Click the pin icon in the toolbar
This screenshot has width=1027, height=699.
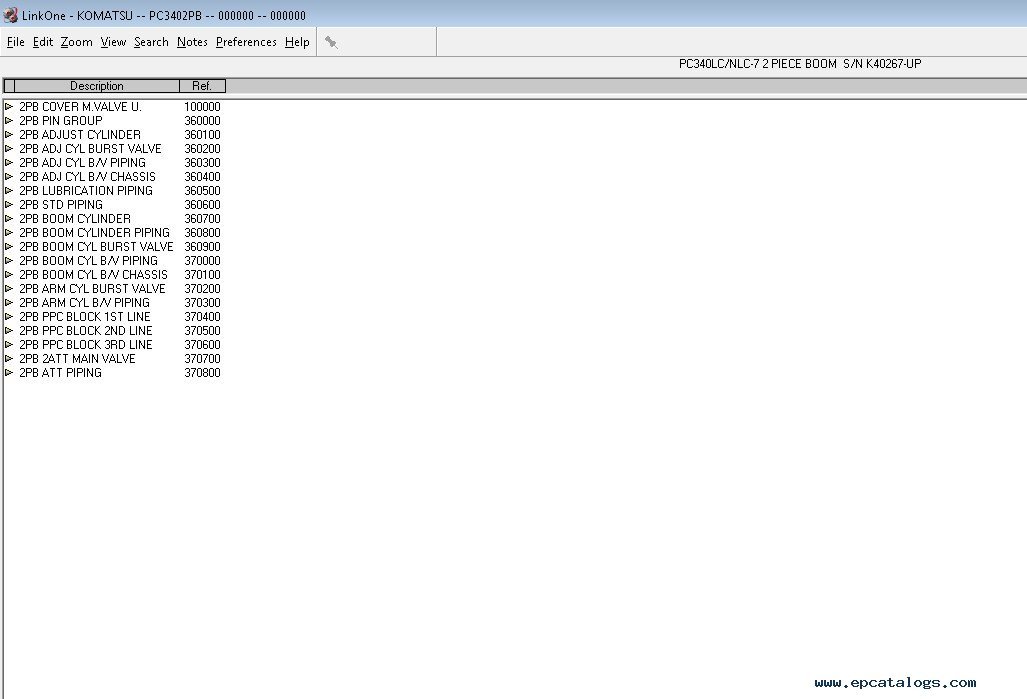(331, 43)
